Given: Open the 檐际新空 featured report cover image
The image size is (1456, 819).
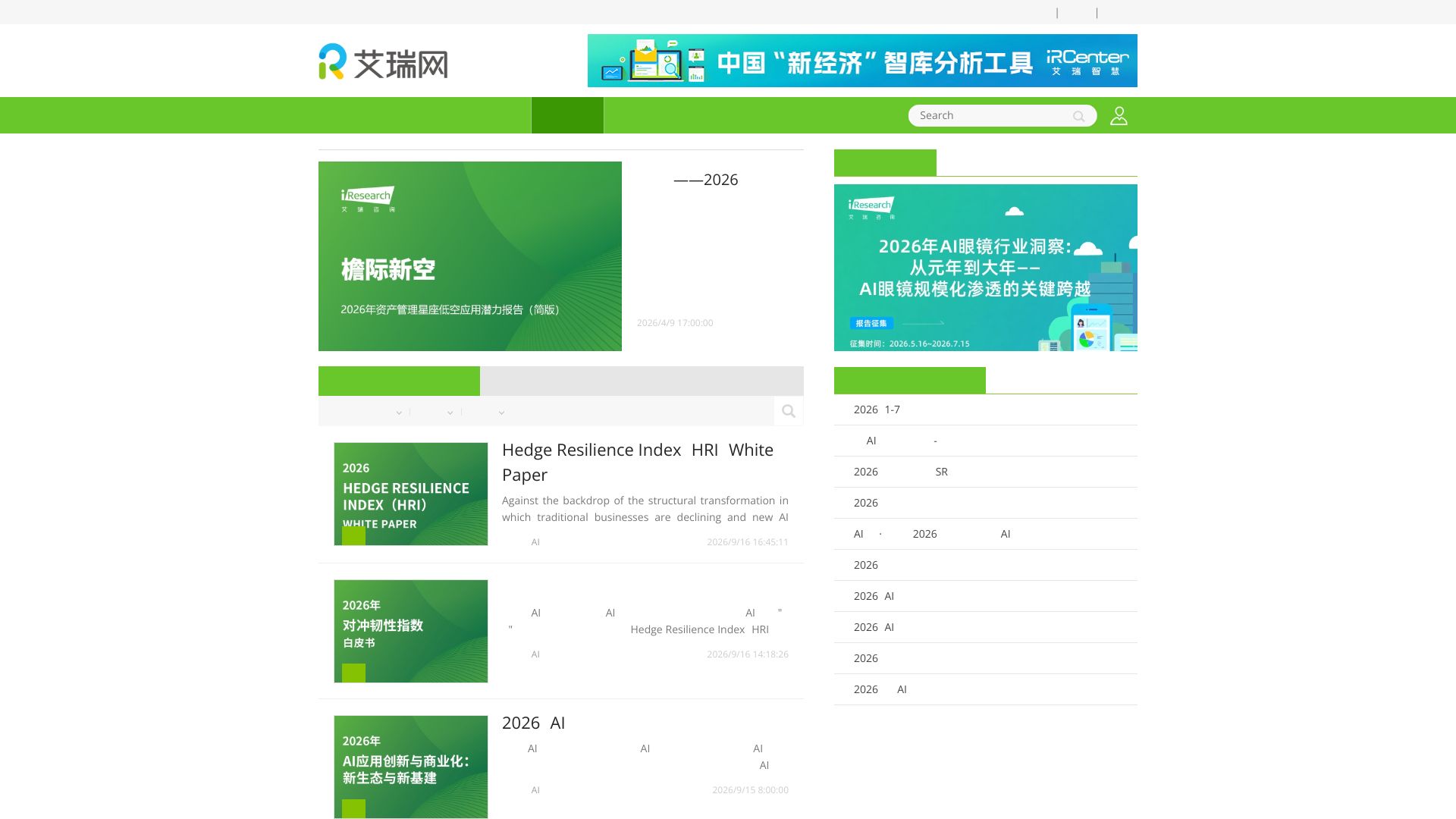Looking at the screenshot, I should point(470,256).
